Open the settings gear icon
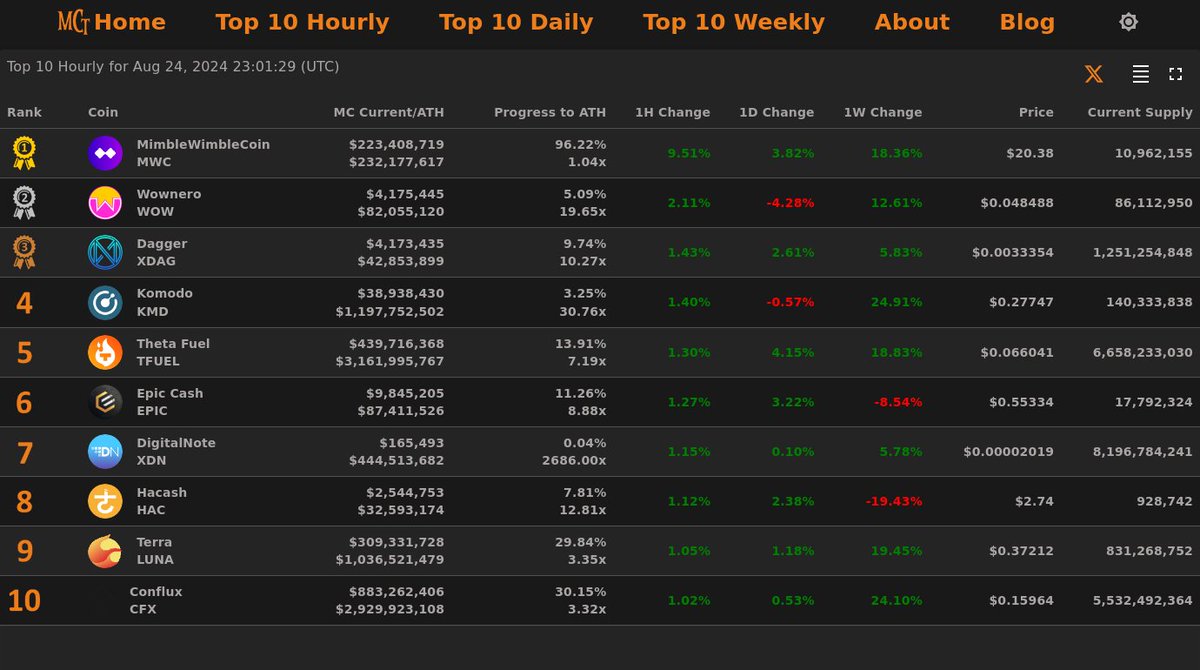Screen dimensions: 1200x670 (x=1128, y=22)
